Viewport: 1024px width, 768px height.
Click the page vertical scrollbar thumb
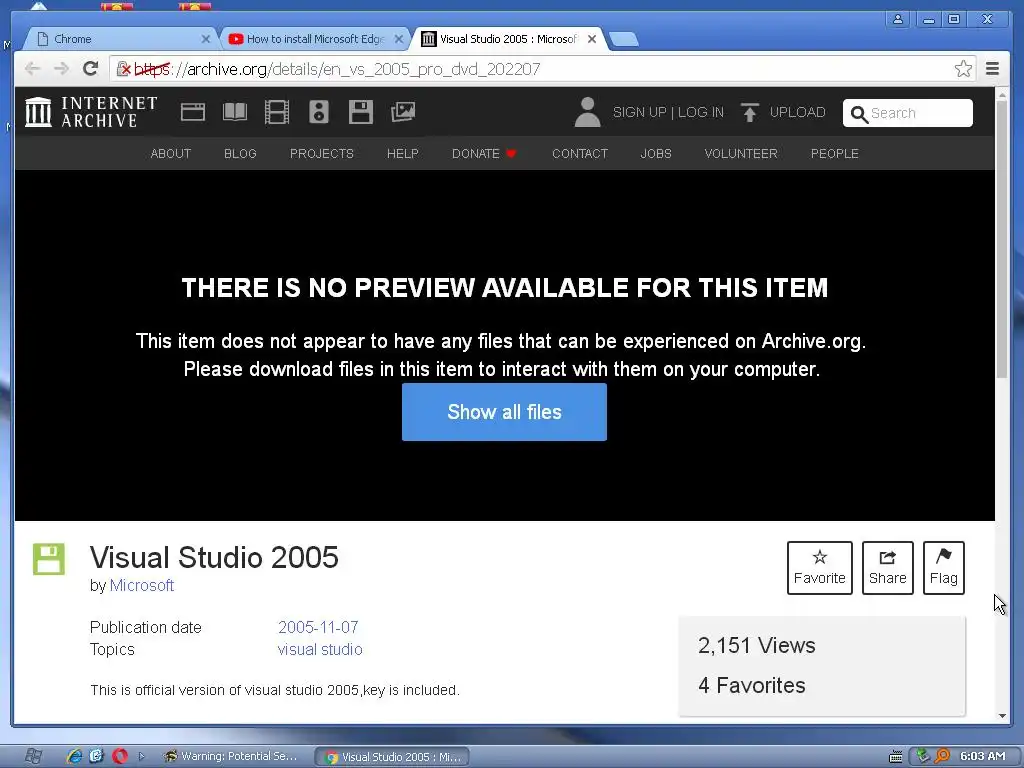pos(1002,238)
